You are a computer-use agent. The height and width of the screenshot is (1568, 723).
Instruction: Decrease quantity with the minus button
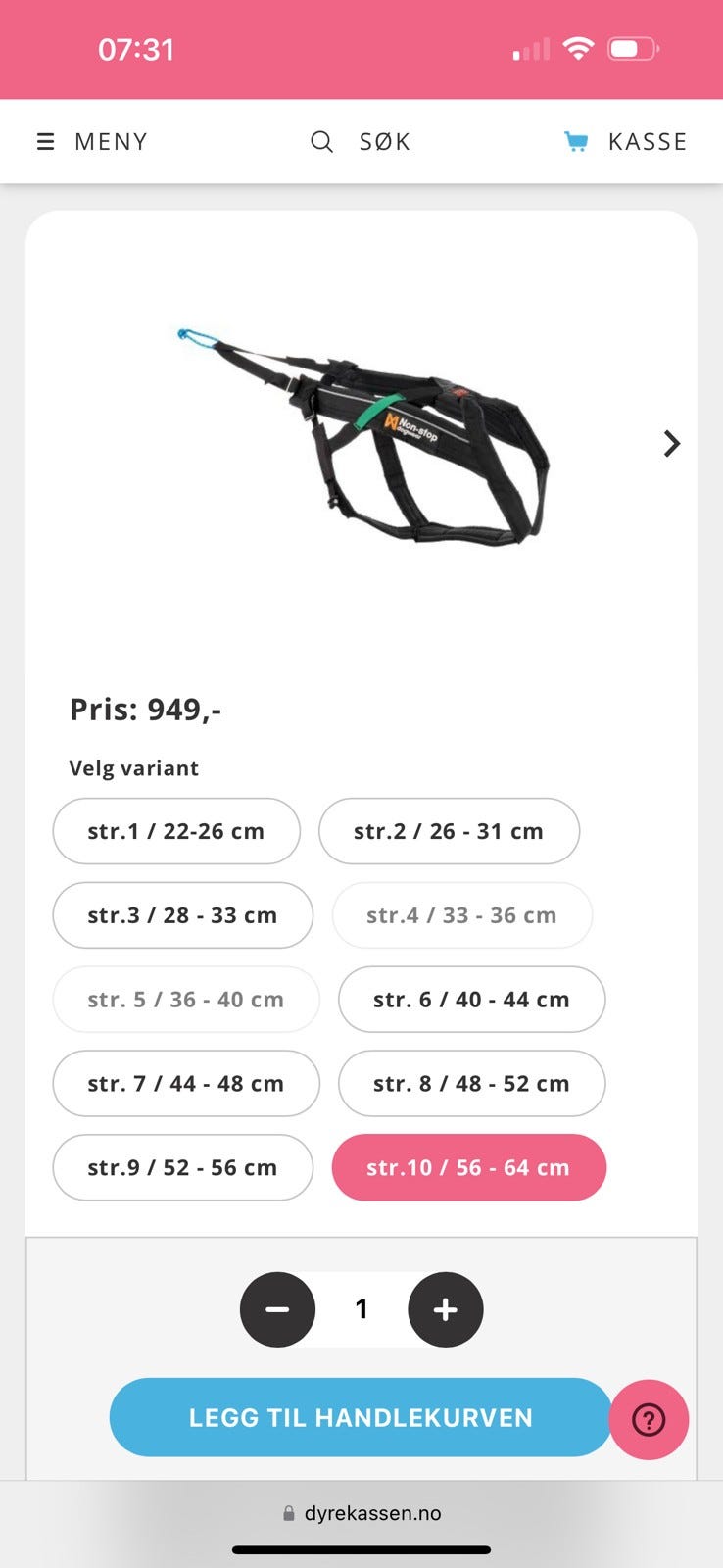(x=277, y=1309)
